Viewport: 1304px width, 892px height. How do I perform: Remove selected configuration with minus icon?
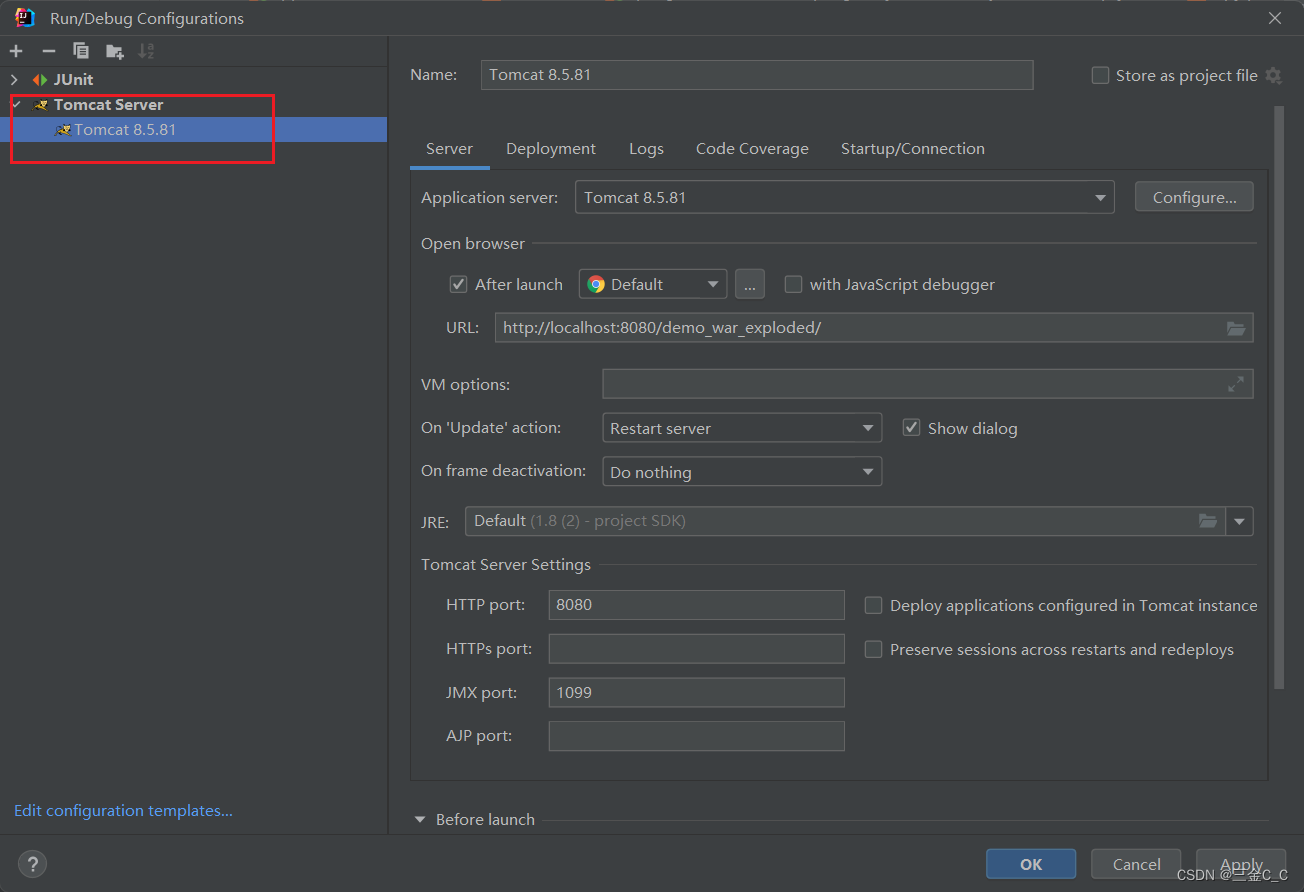(x=48, y=51)
